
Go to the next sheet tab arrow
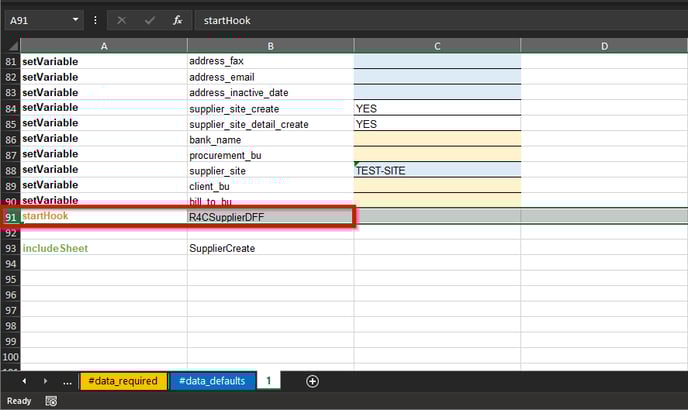[x=45, y=381]
